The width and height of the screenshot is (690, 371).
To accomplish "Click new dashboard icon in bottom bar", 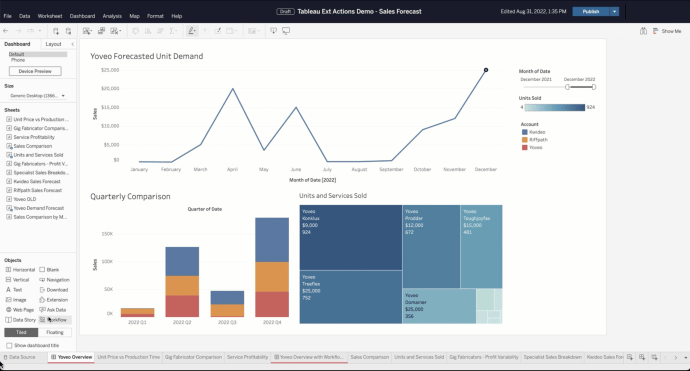I will click(x=642, y=357).
